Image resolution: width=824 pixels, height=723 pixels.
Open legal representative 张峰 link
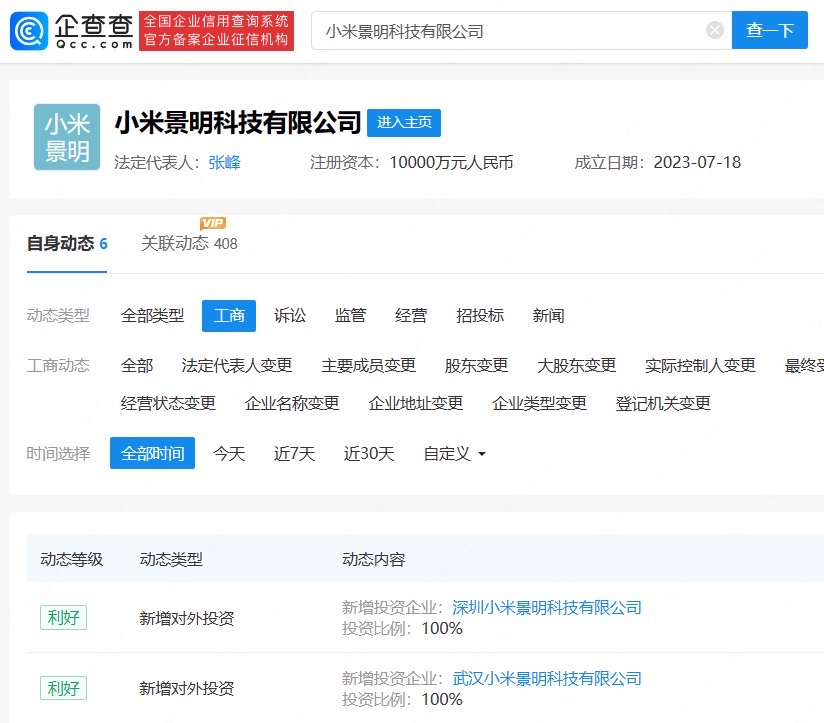pyautogui.click(x=224, y=162)
